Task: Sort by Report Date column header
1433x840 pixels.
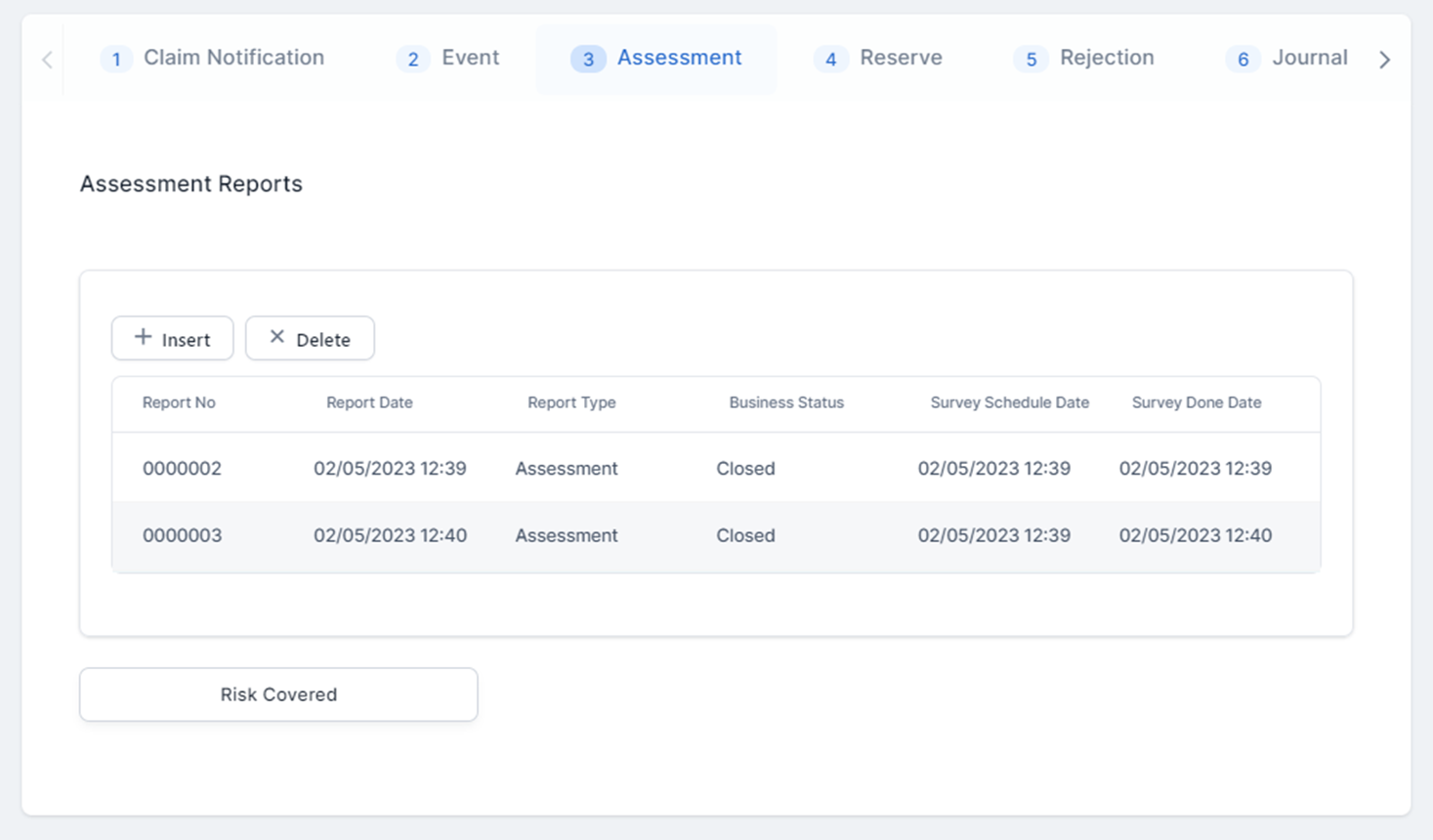Action: click(369, 402)
